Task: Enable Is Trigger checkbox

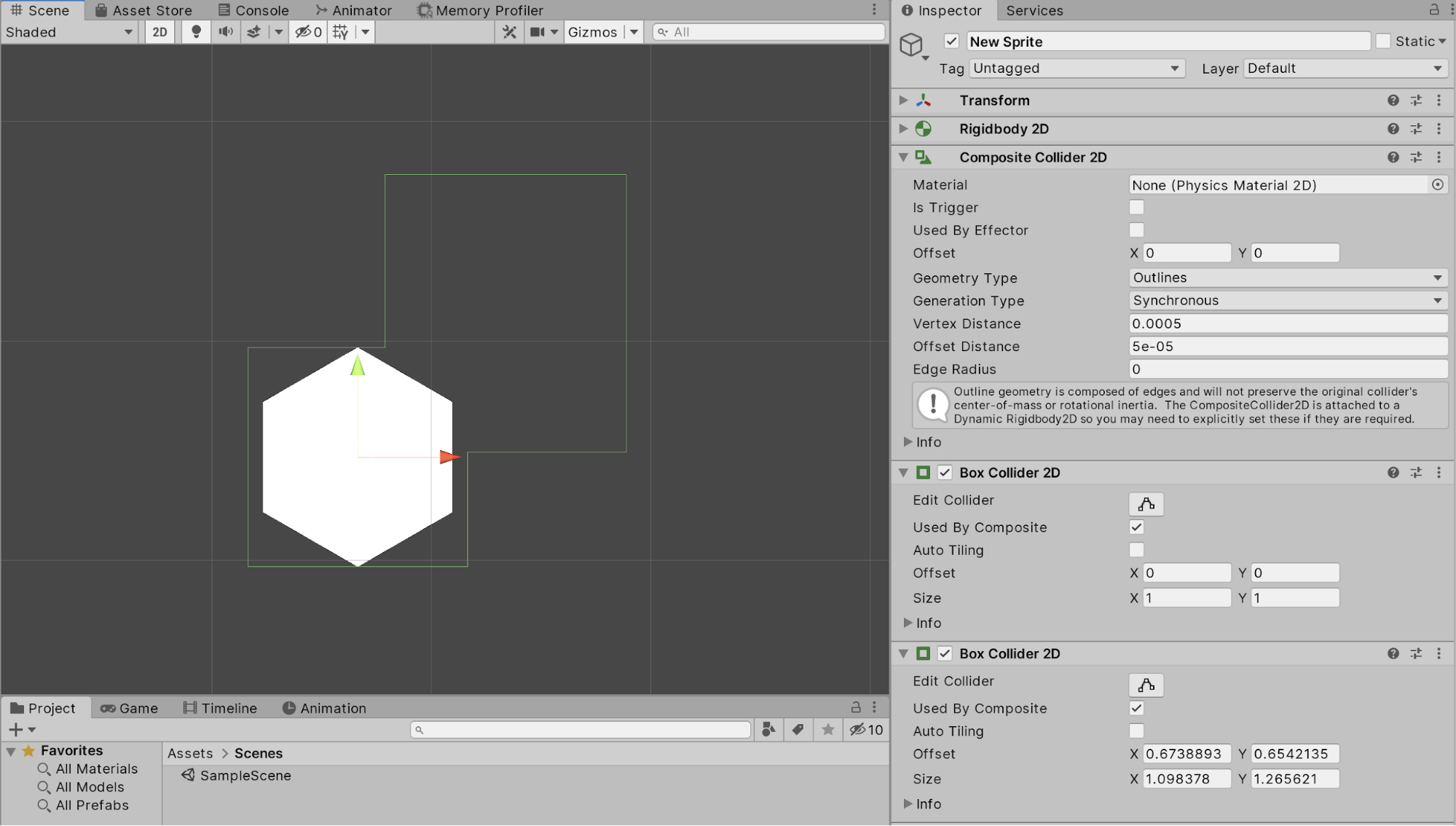Action: click(x=1136, y=208)
